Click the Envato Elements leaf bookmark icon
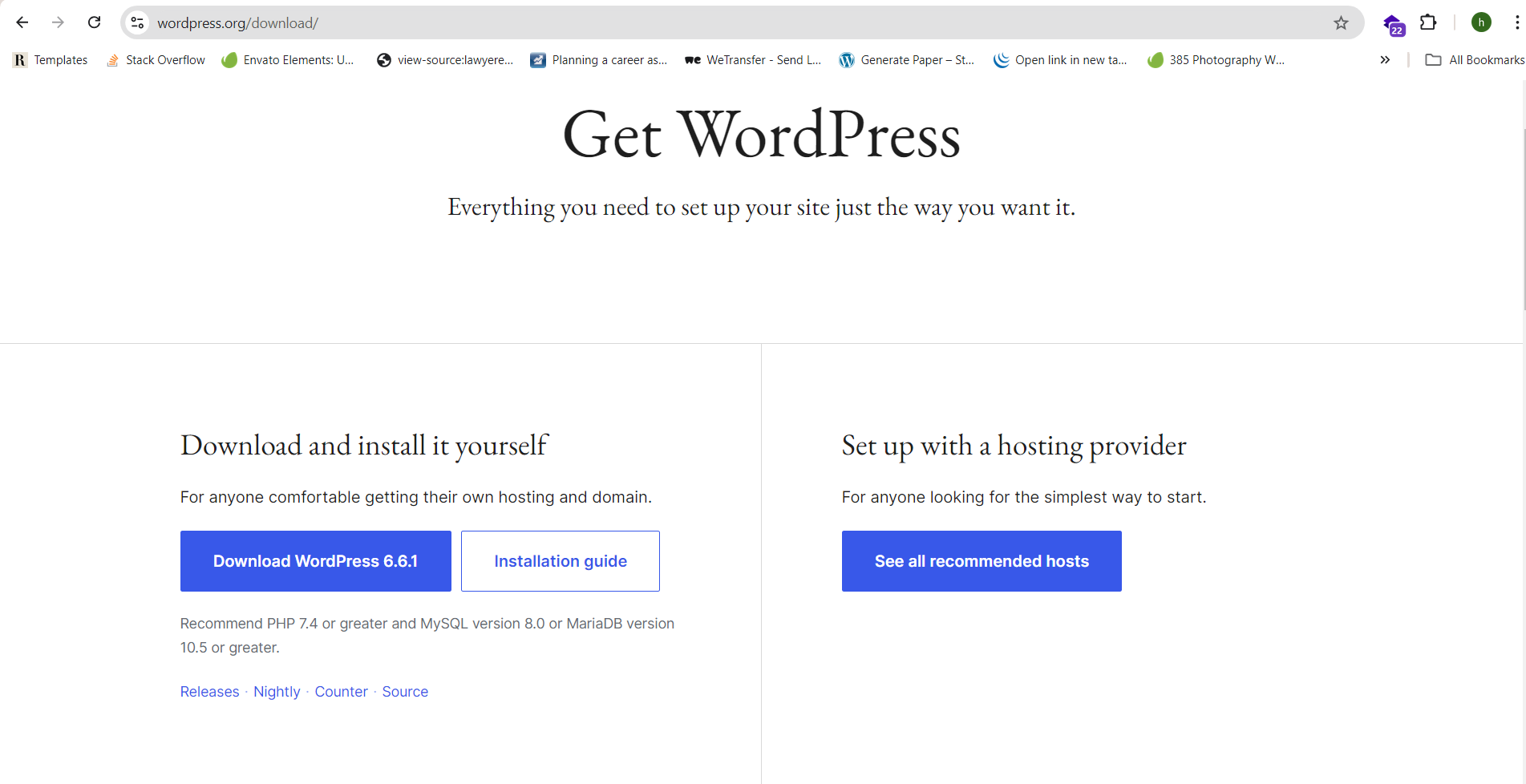Image resolution: width=1526 pixels, height=784 pixels. [230, 59]
